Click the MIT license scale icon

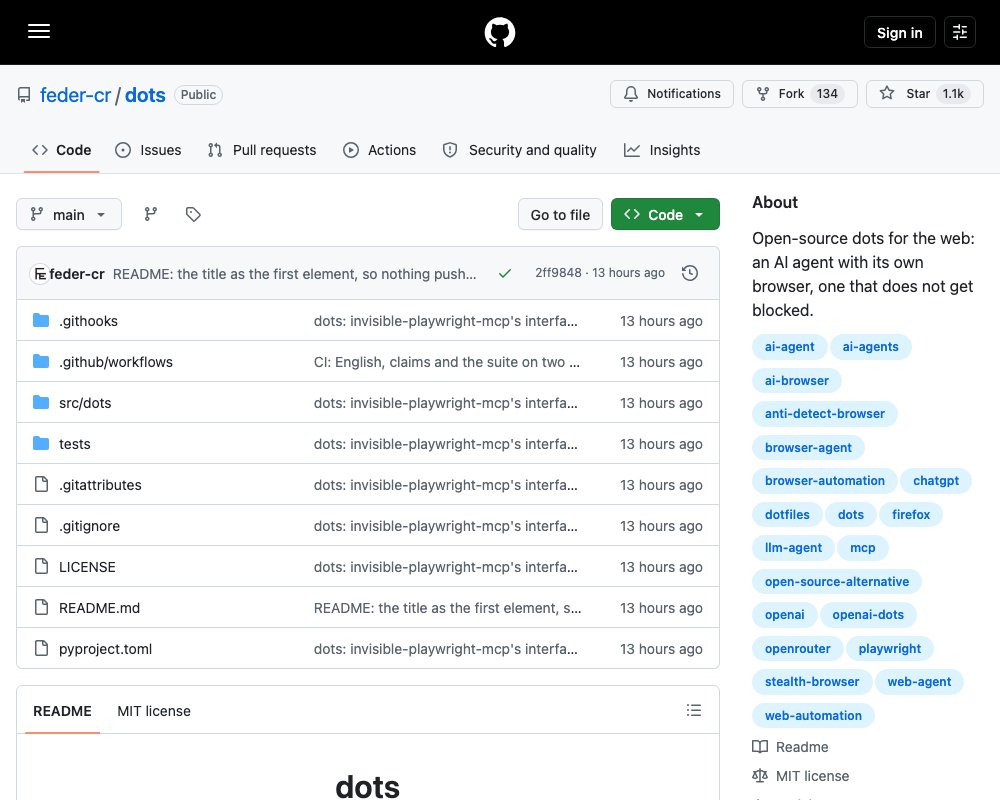coord(760,776)
